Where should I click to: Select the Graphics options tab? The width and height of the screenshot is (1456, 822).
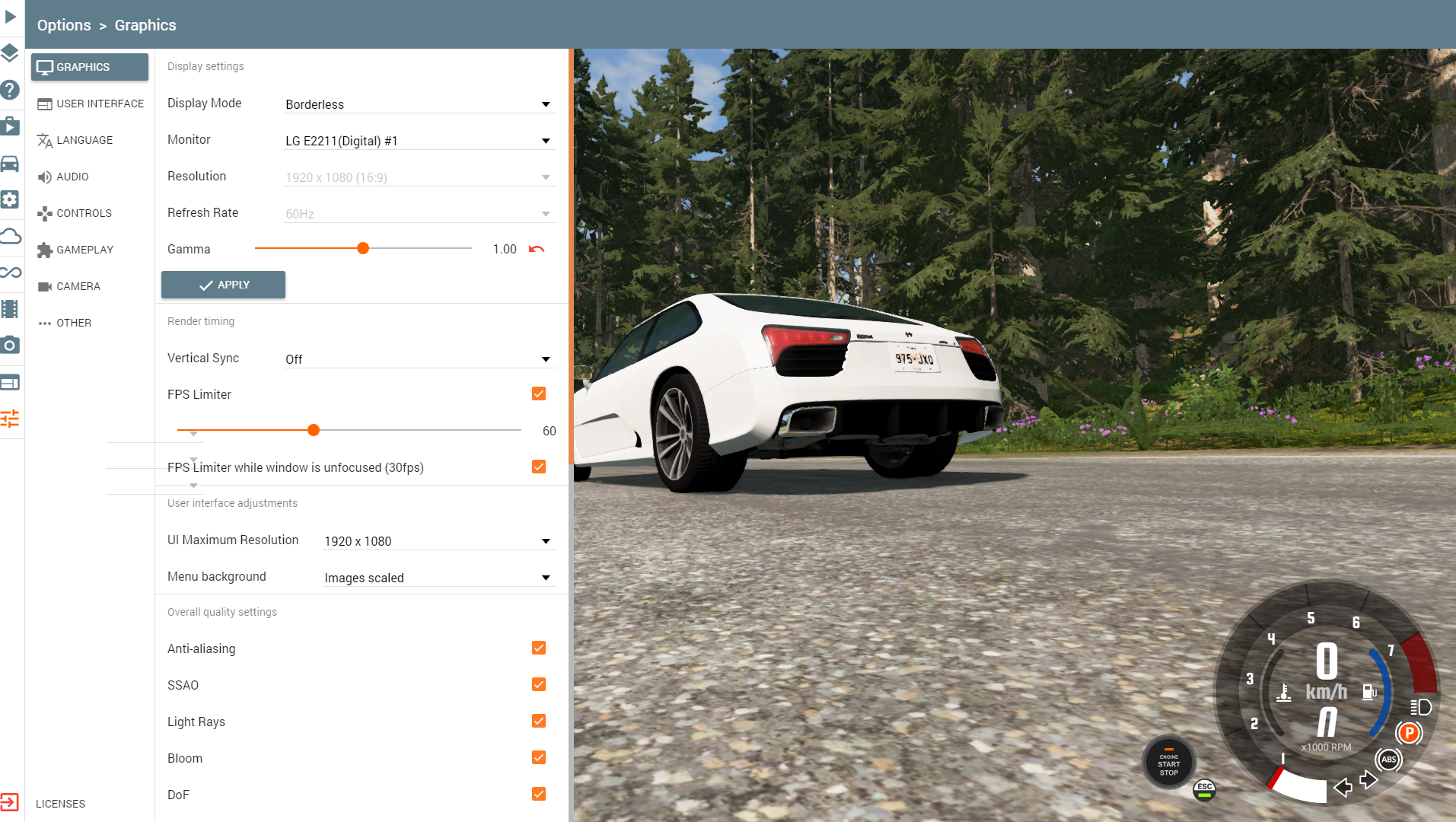[x=90, y=67]
